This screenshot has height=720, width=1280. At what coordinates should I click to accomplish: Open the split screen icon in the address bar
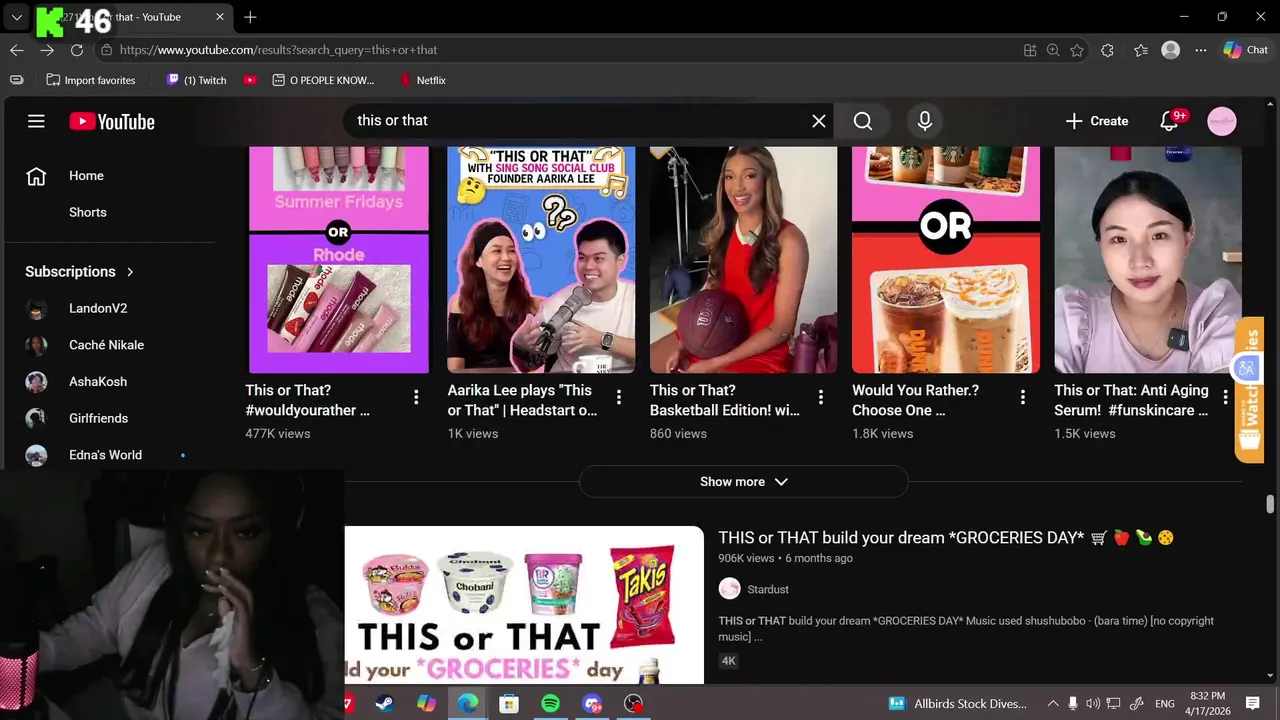tap(1030, 50)
